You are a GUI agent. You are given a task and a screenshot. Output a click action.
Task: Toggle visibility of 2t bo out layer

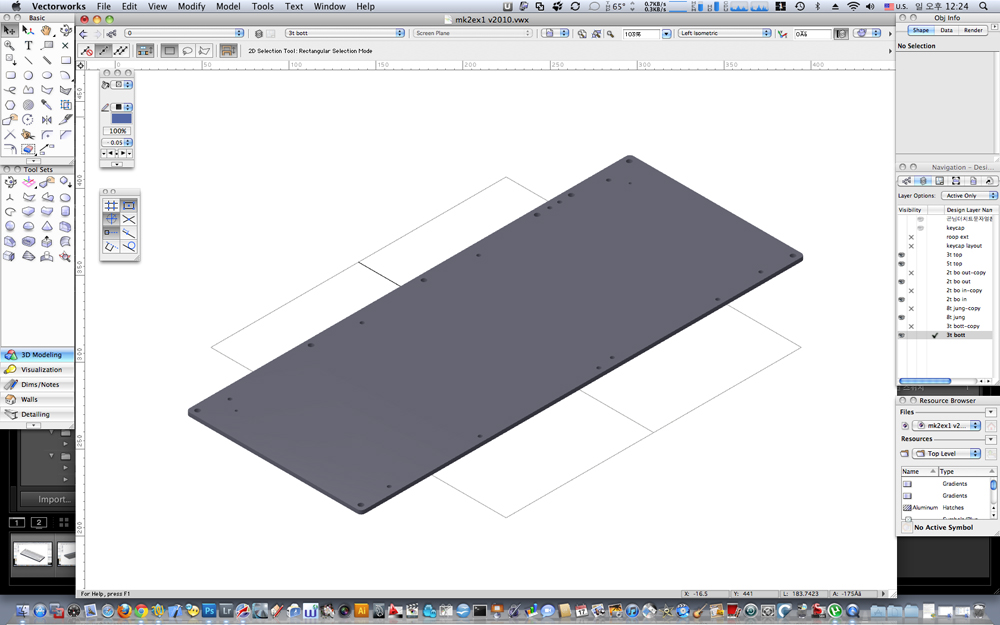point(902,281)
